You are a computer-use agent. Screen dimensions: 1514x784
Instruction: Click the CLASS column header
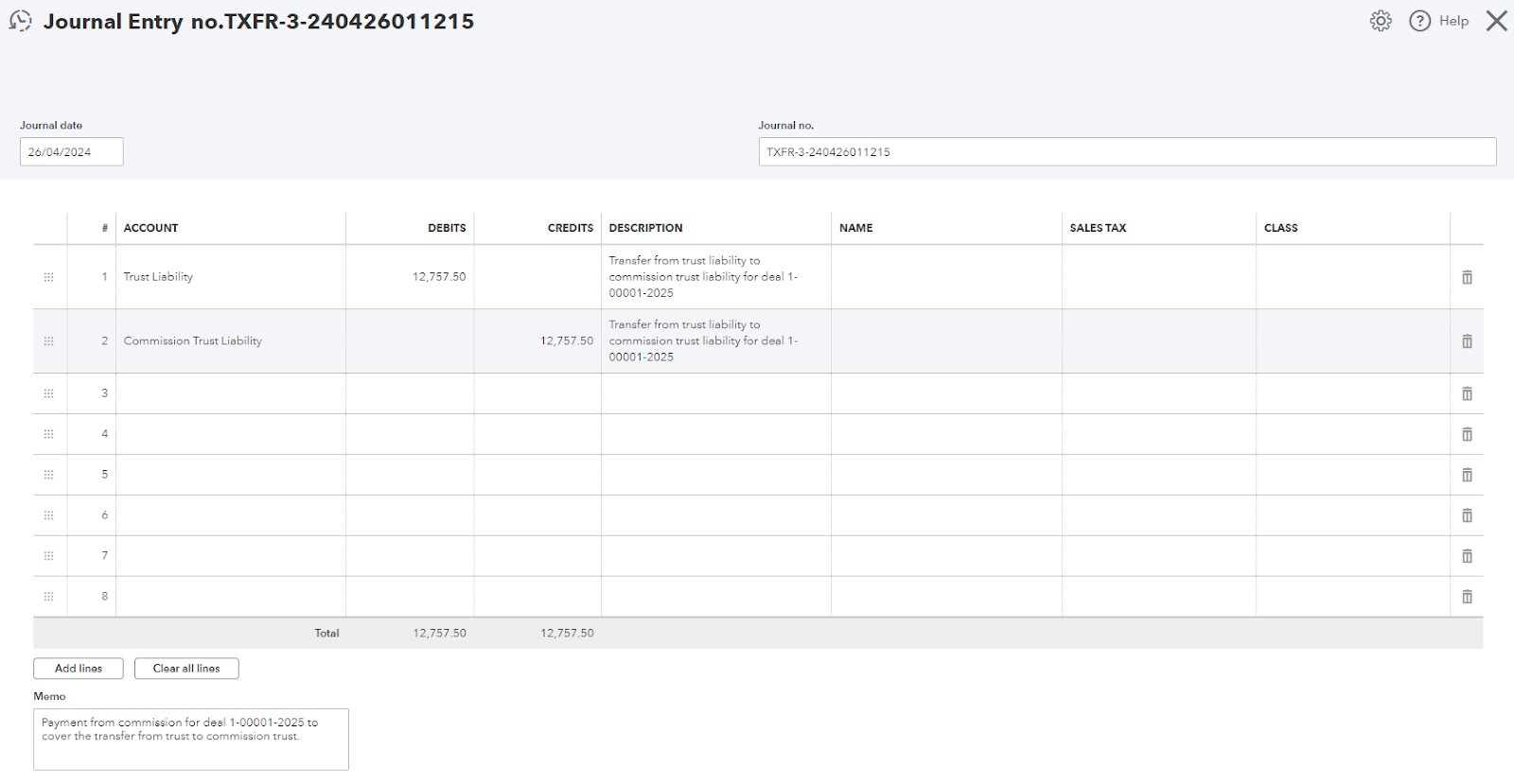[x=1280, y=228]
